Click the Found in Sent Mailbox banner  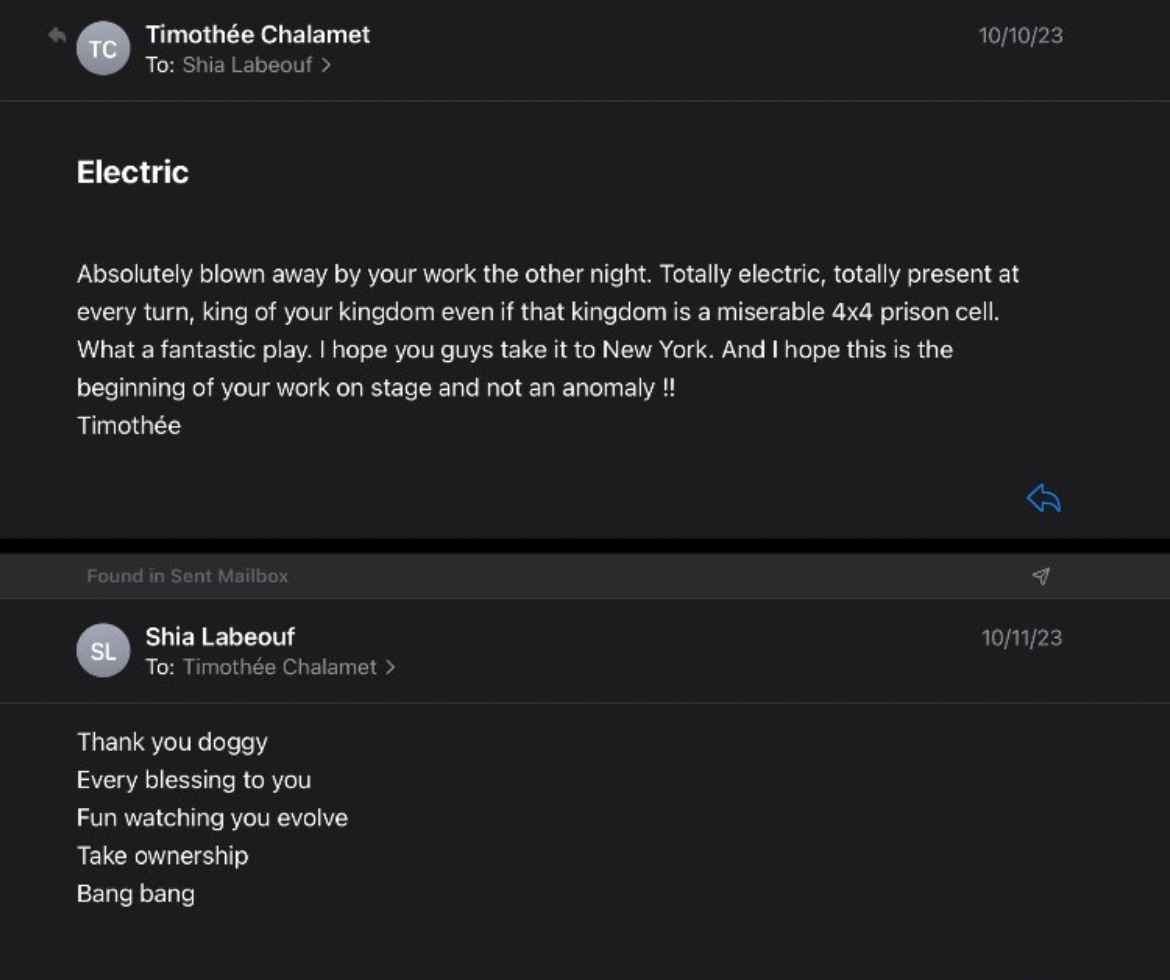(x=187, y=576)
